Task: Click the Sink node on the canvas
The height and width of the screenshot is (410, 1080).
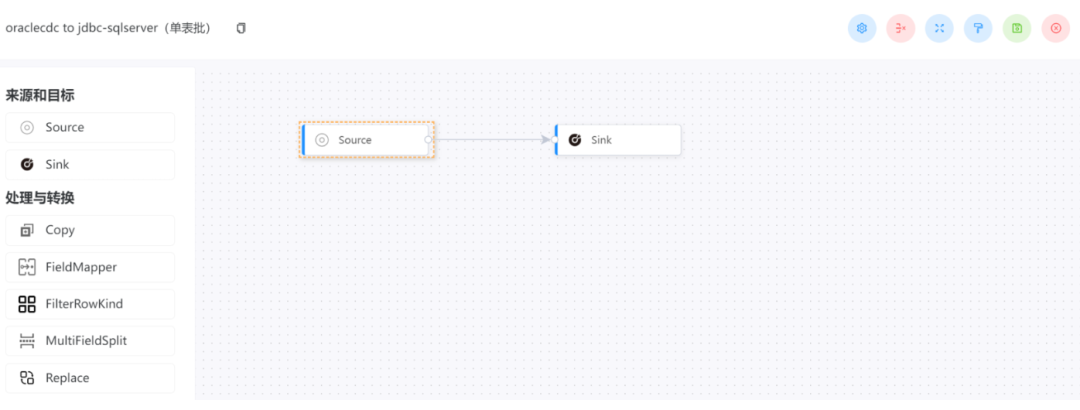Action: click(618, 140)
